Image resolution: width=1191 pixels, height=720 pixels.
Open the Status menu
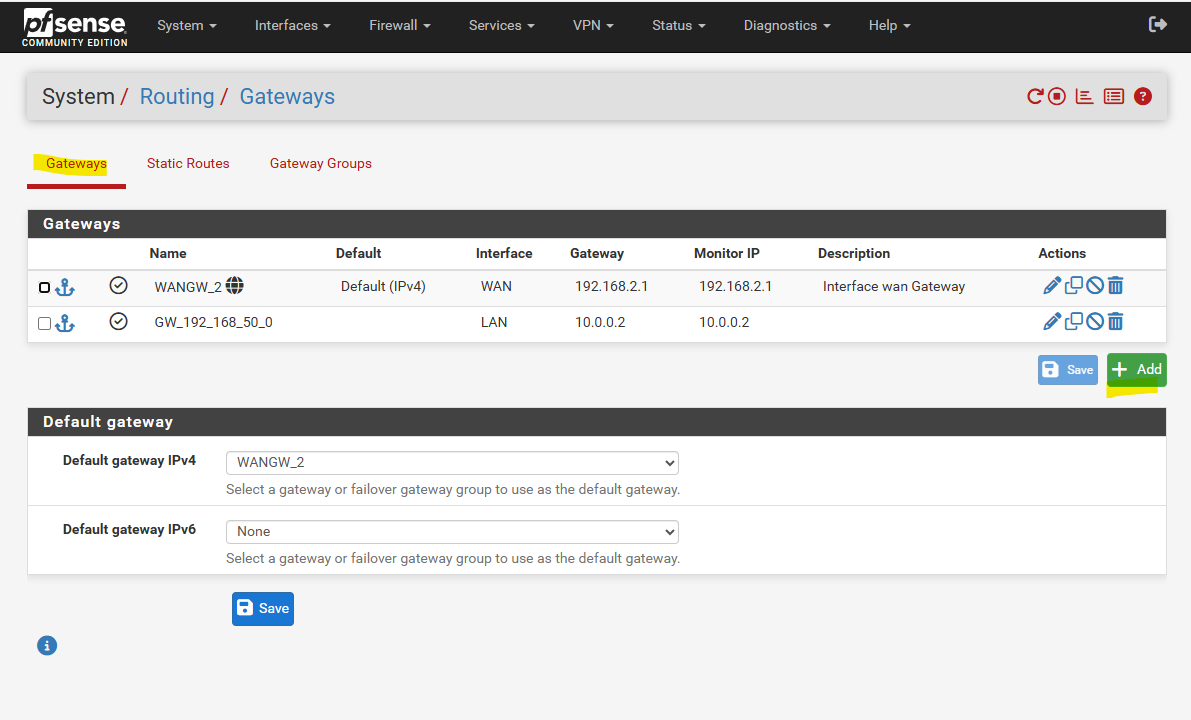678,25
